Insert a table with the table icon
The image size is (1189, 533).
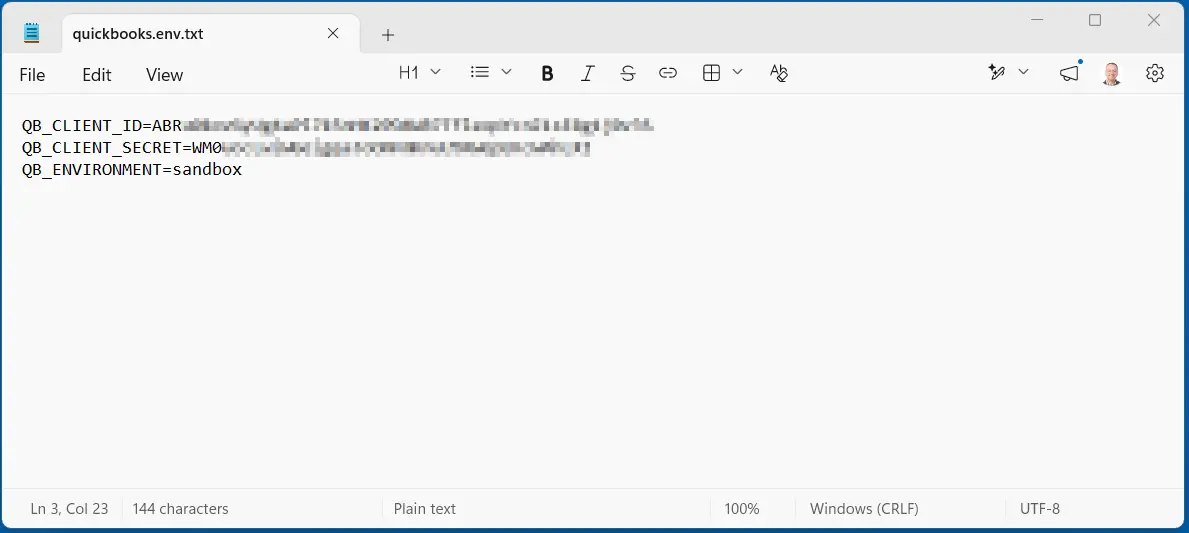click(711, 73)
